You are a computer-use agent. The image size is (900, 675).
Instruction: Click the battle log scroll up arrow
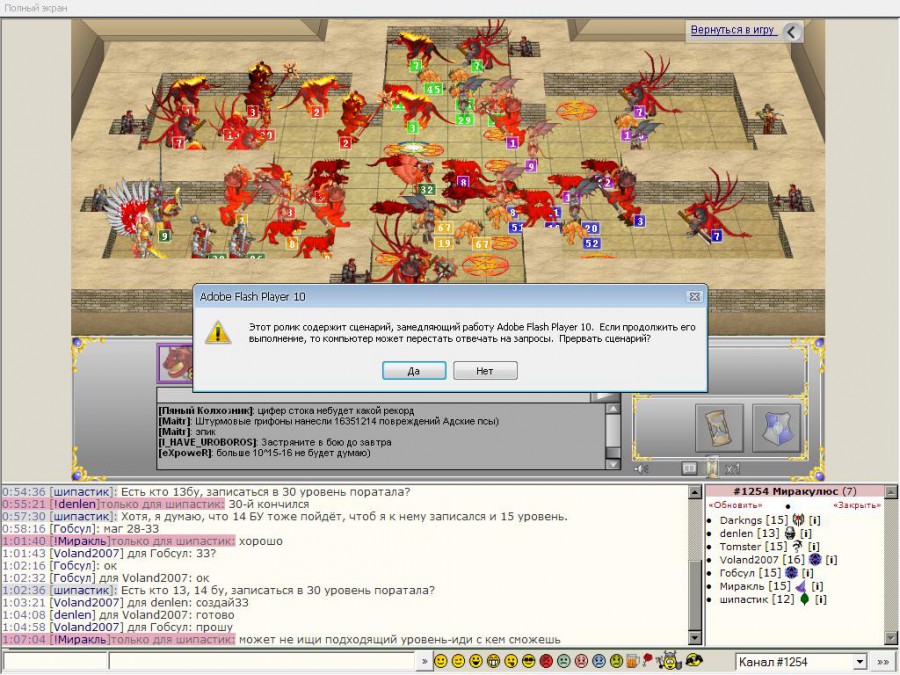(x=613, y=409)
